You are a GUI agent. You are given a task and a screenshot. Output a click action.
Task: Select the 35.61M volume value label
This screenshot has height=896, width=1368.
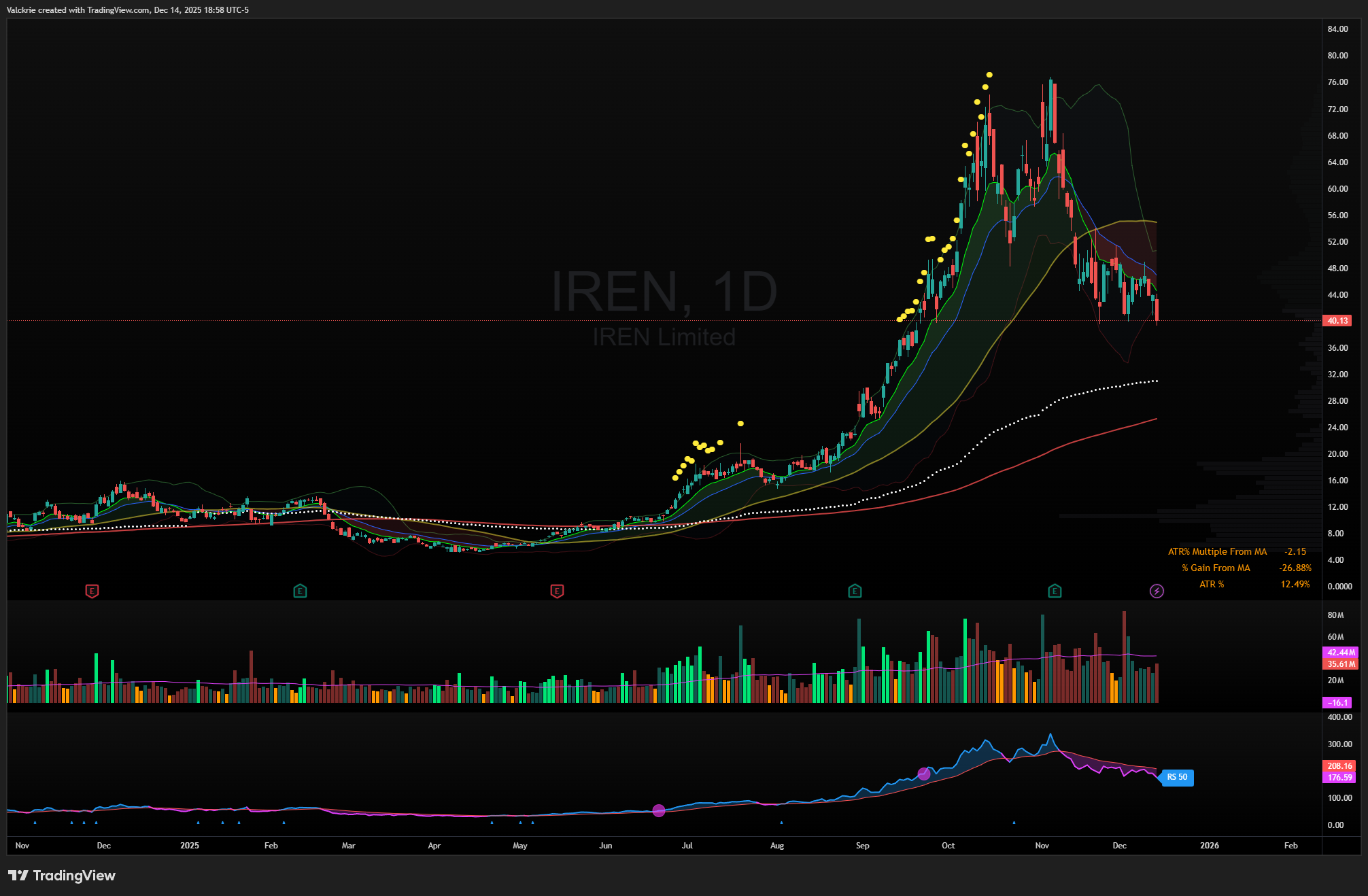[x=1340, y=664]
